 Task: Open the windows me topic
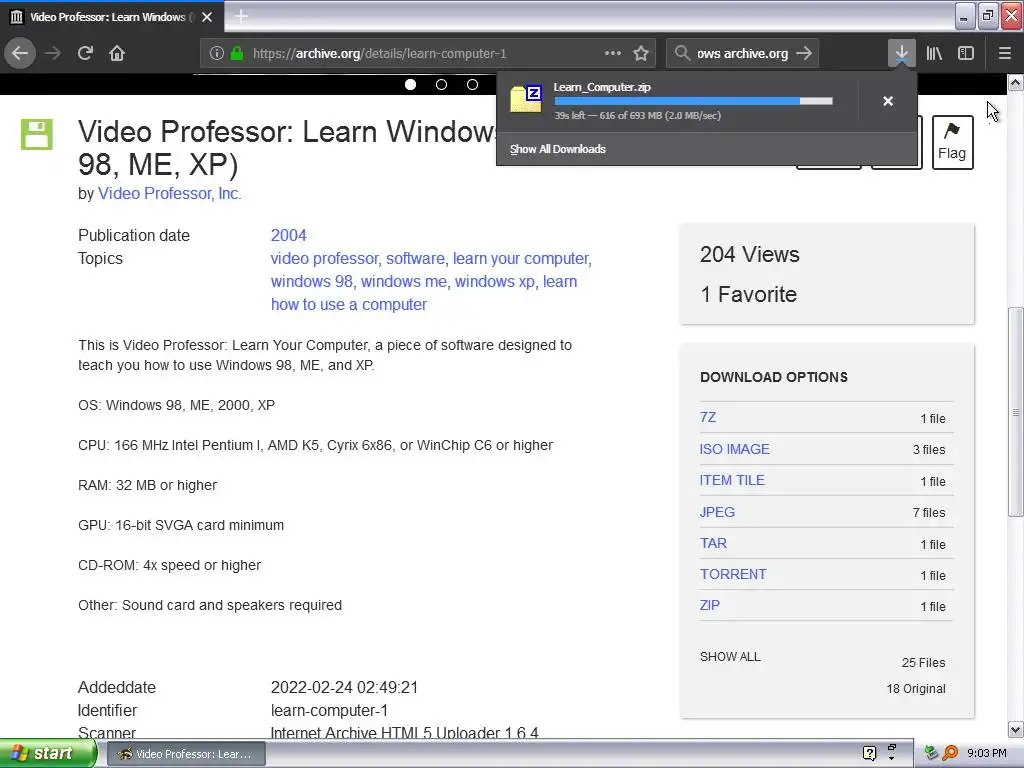click(x=404, y=281)
